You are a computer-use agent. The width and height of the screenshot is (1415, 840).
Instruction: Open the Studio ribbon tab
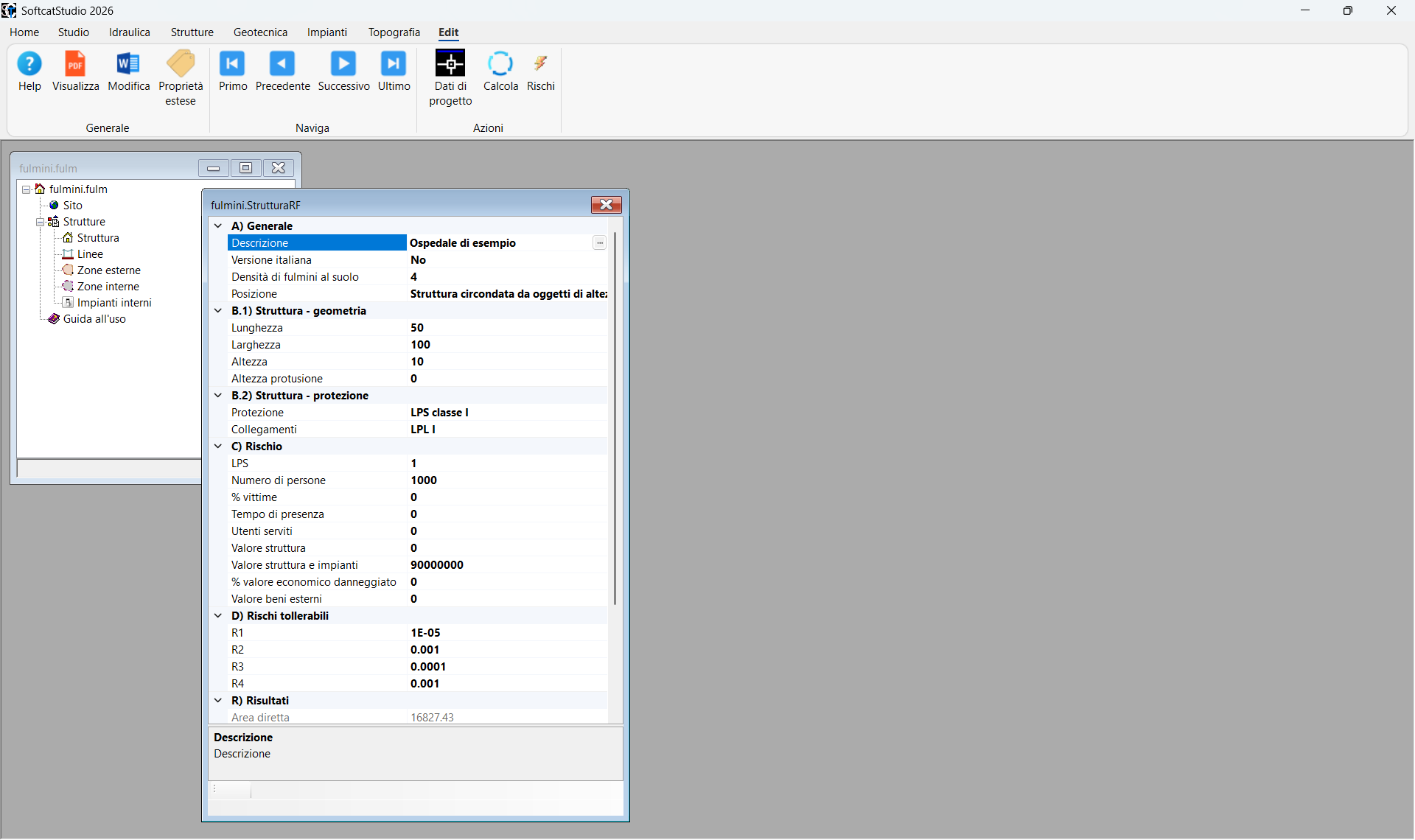tap(74, 32)
